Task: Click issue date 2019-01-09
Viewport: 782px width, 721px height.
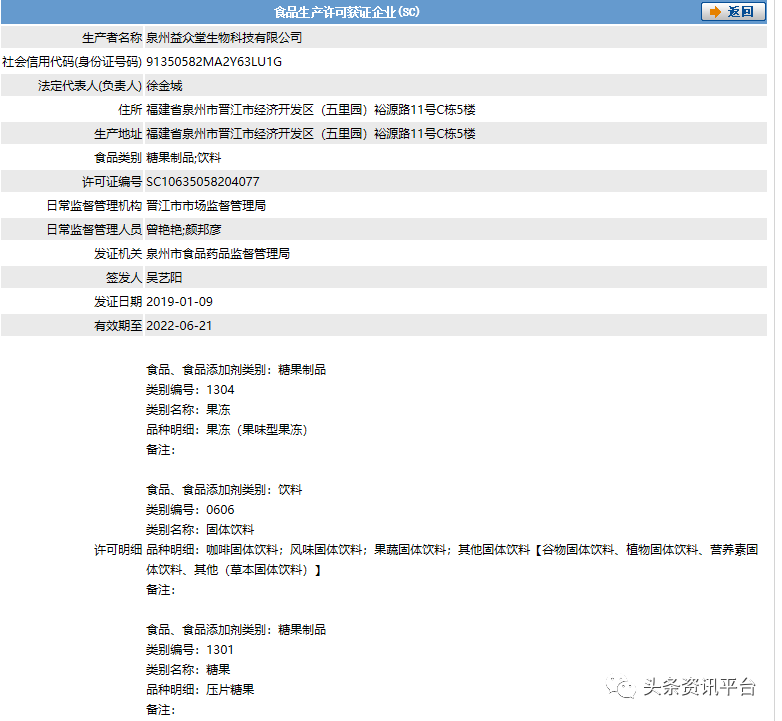Action: pos(179,302)
